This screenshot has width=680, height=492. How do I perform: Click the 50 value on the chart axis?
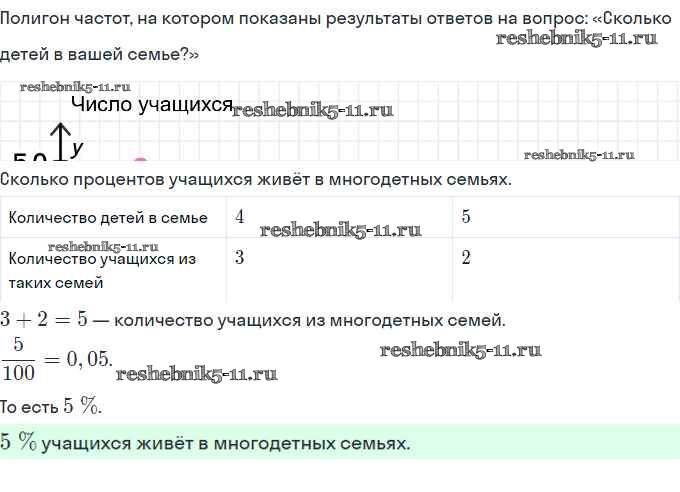30,156
